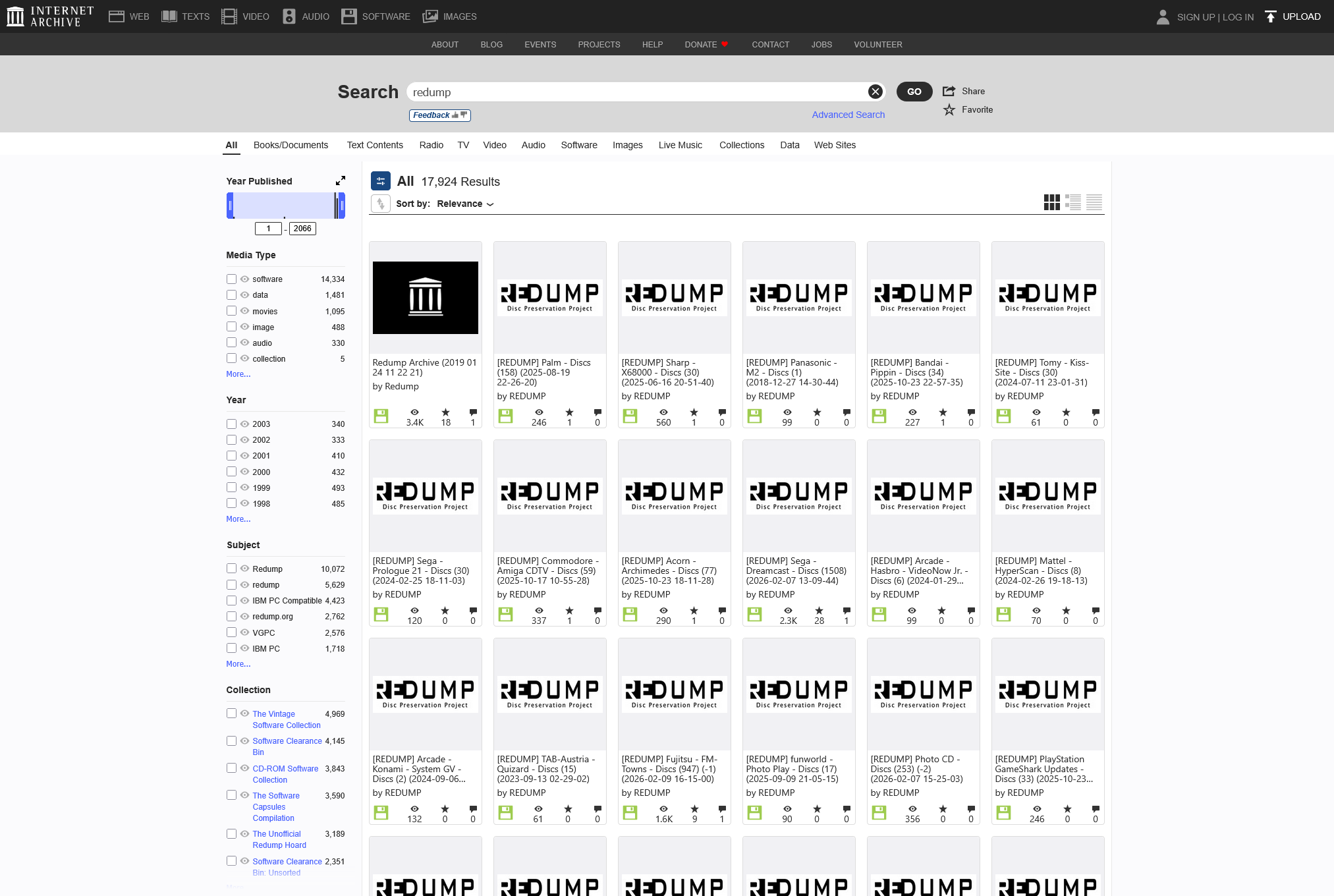The image size is (1334, 896).
Task: Expand More media types link
Action: pyautogui.click(x=238, y=374)
